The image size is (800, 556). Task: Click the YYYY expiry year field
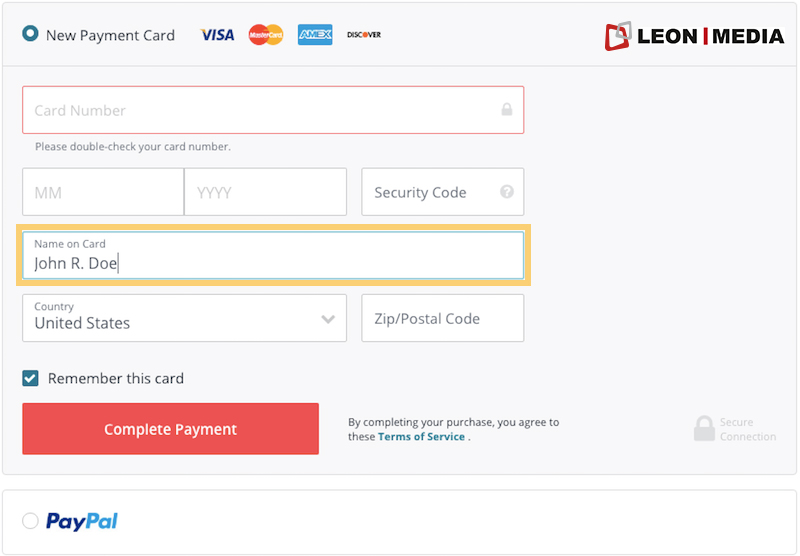265,192
